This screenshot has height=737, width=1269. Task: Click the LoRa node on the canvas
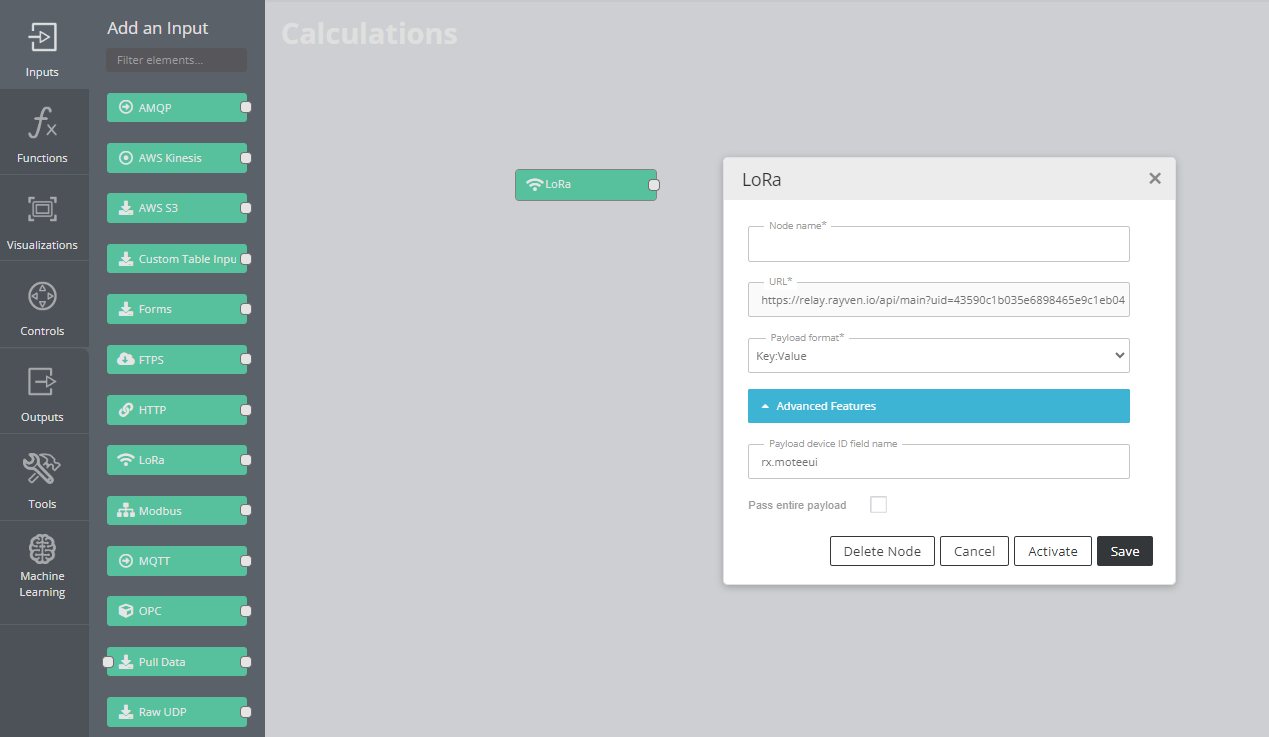point(586,184)
